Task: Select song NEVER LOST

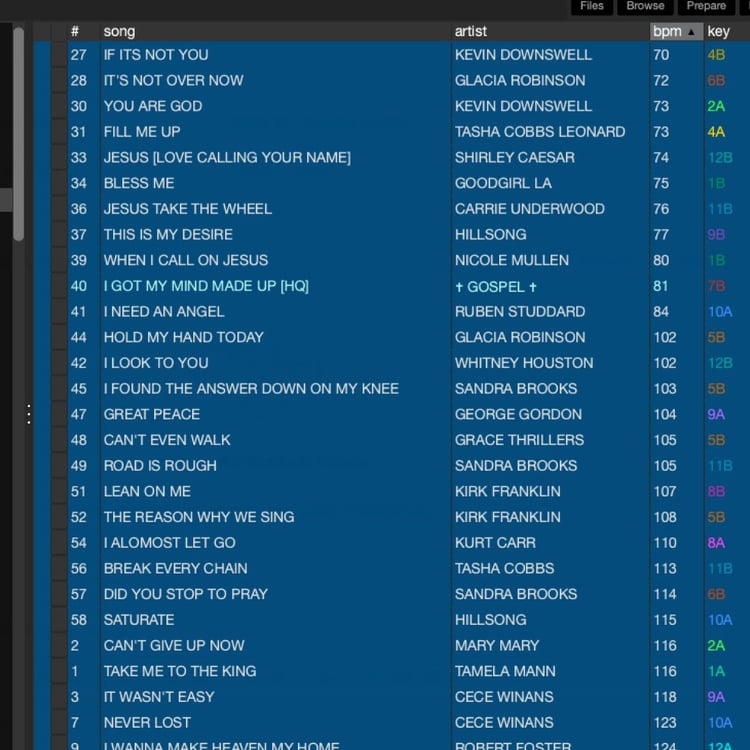Action: coord(147,723)
